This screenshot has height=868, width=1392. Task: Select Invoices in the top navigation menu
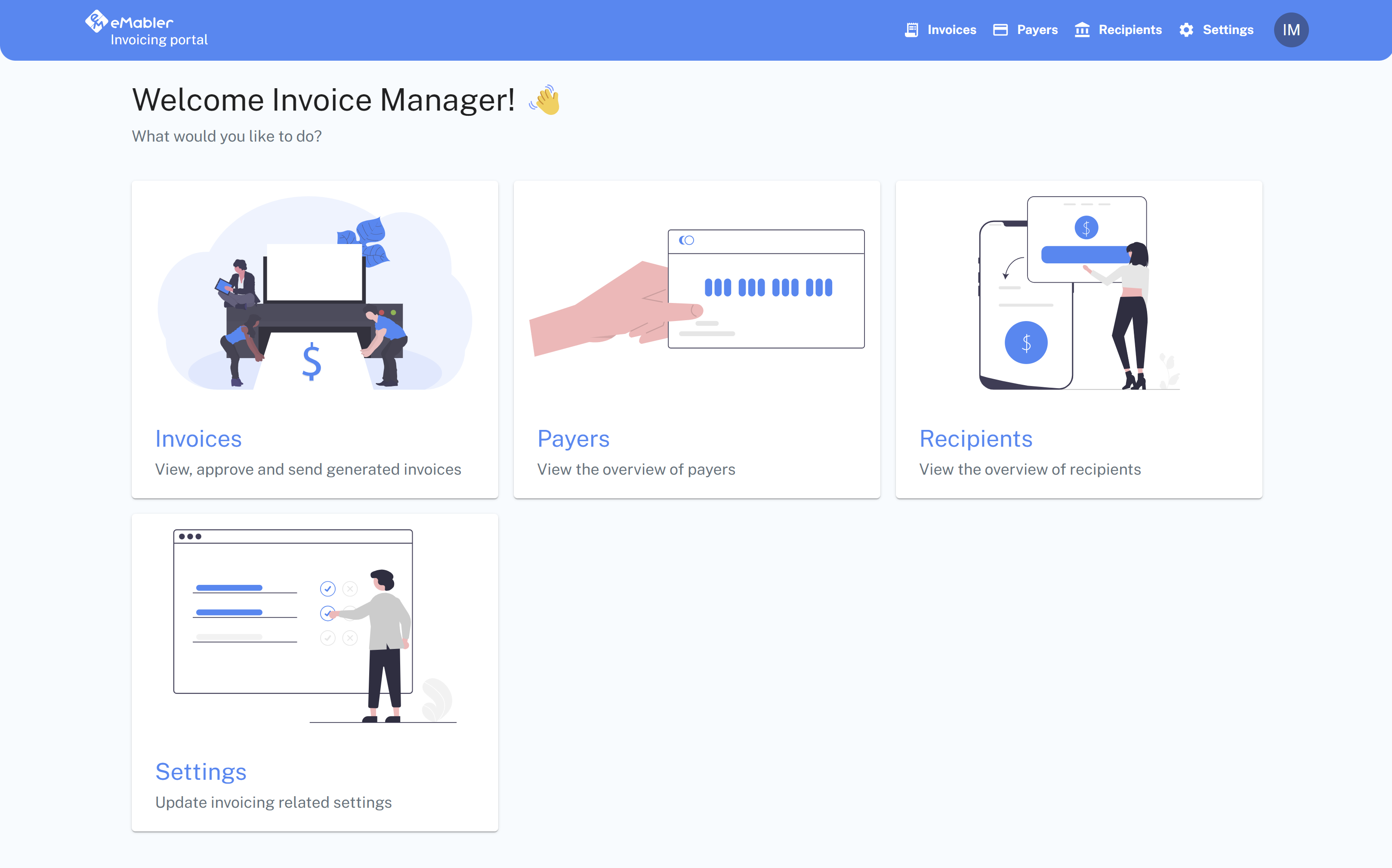point(951,29)
